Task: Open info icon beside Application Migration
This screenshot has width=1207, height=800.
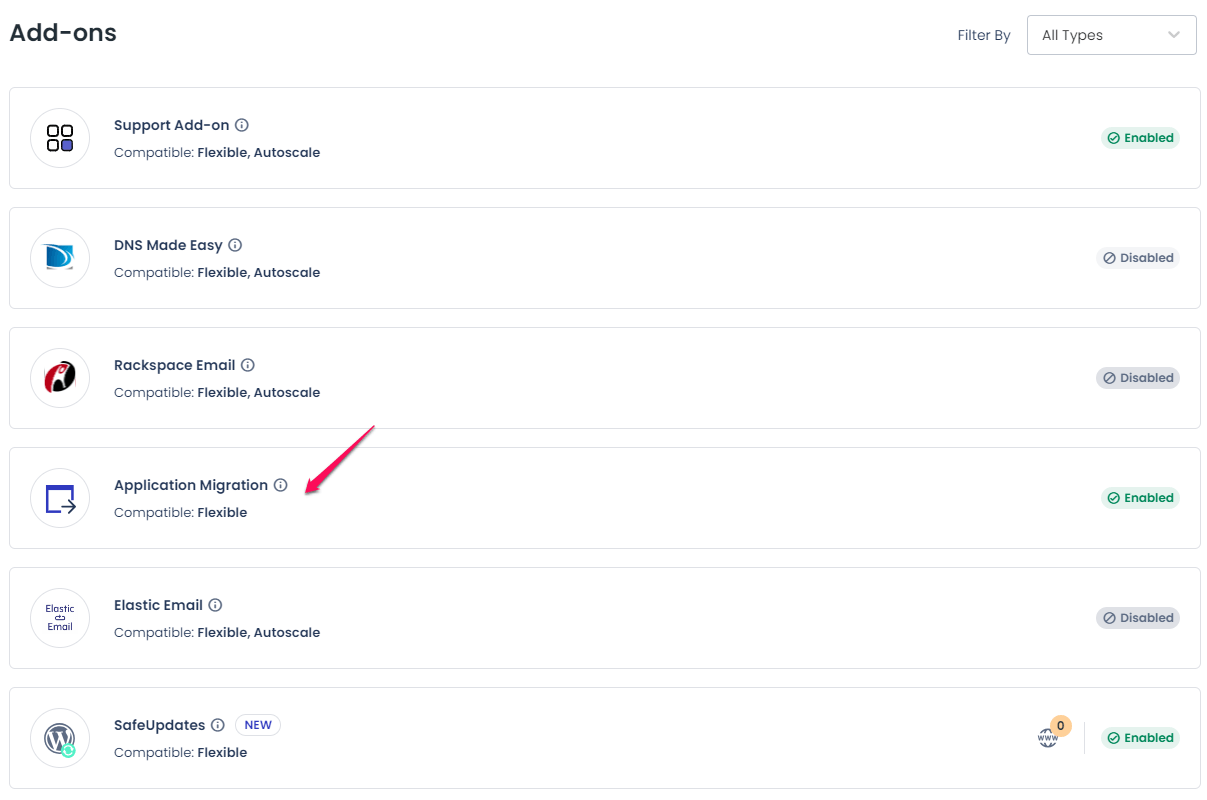Action: click(x=281, y=485)
